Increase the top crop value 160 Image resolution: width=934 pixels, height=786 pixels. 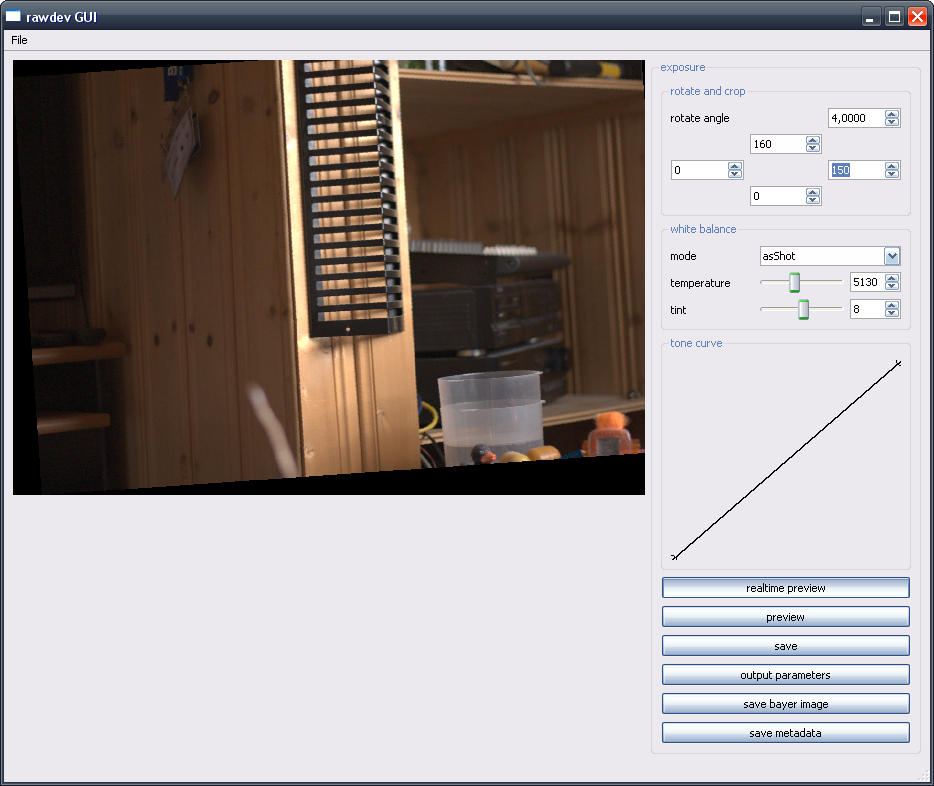click(x=813, y=140)
